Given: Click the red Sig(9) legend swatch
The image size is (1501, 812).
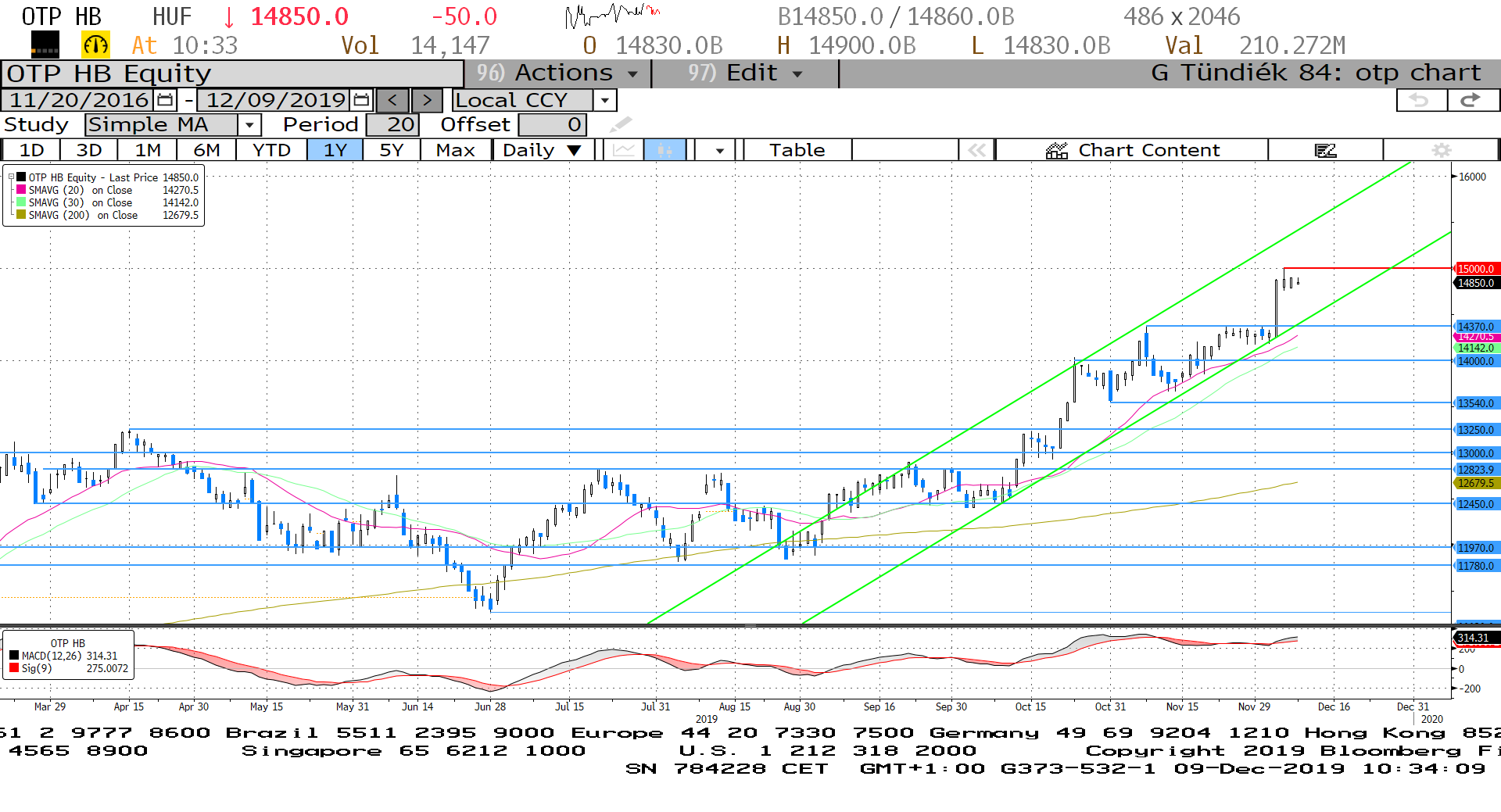Looking at the screenshot, I should 14,668.
